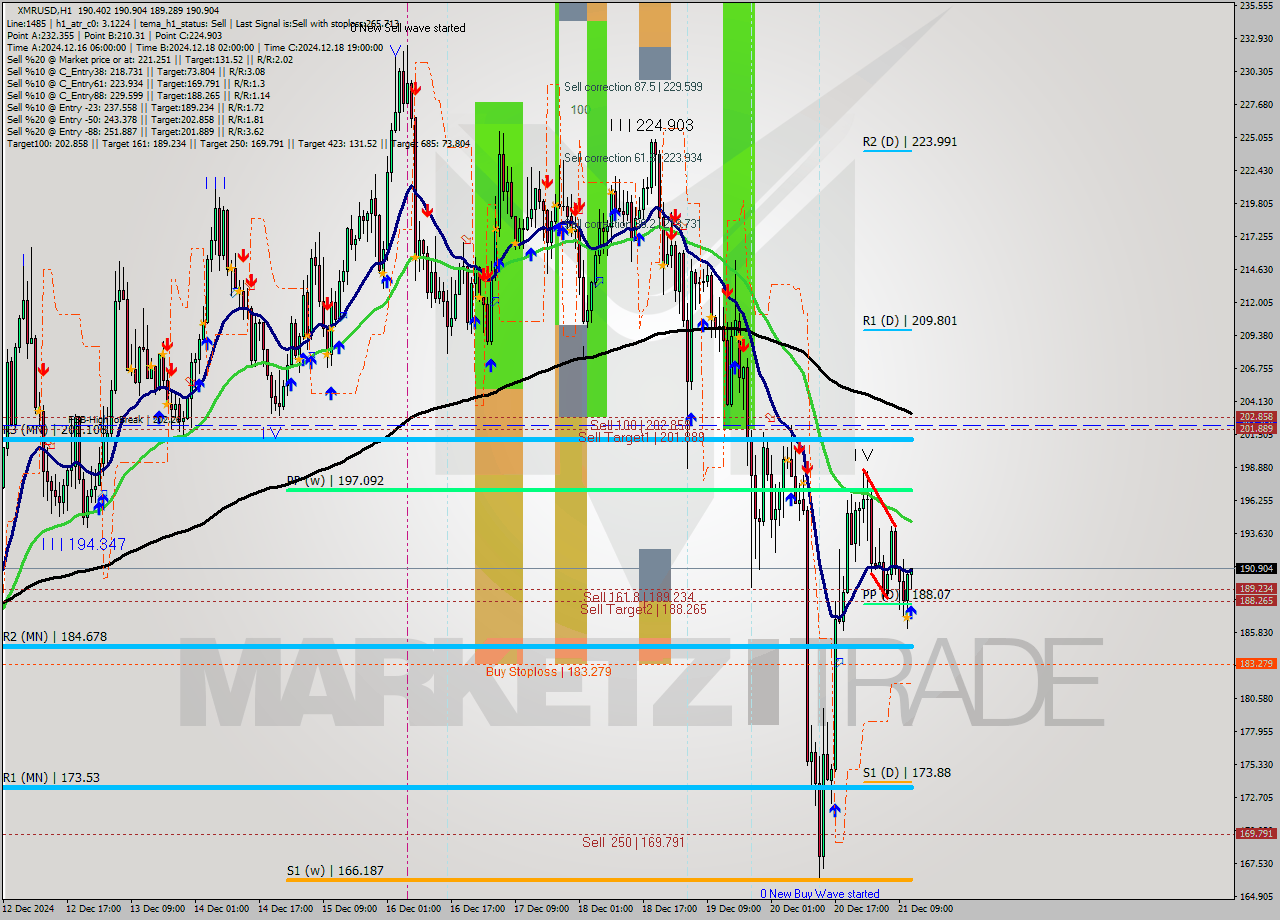Click the R2 (MN) | 184.678 label
The width and height of the screenshot is (1280, 920).
tap(54, 637)
